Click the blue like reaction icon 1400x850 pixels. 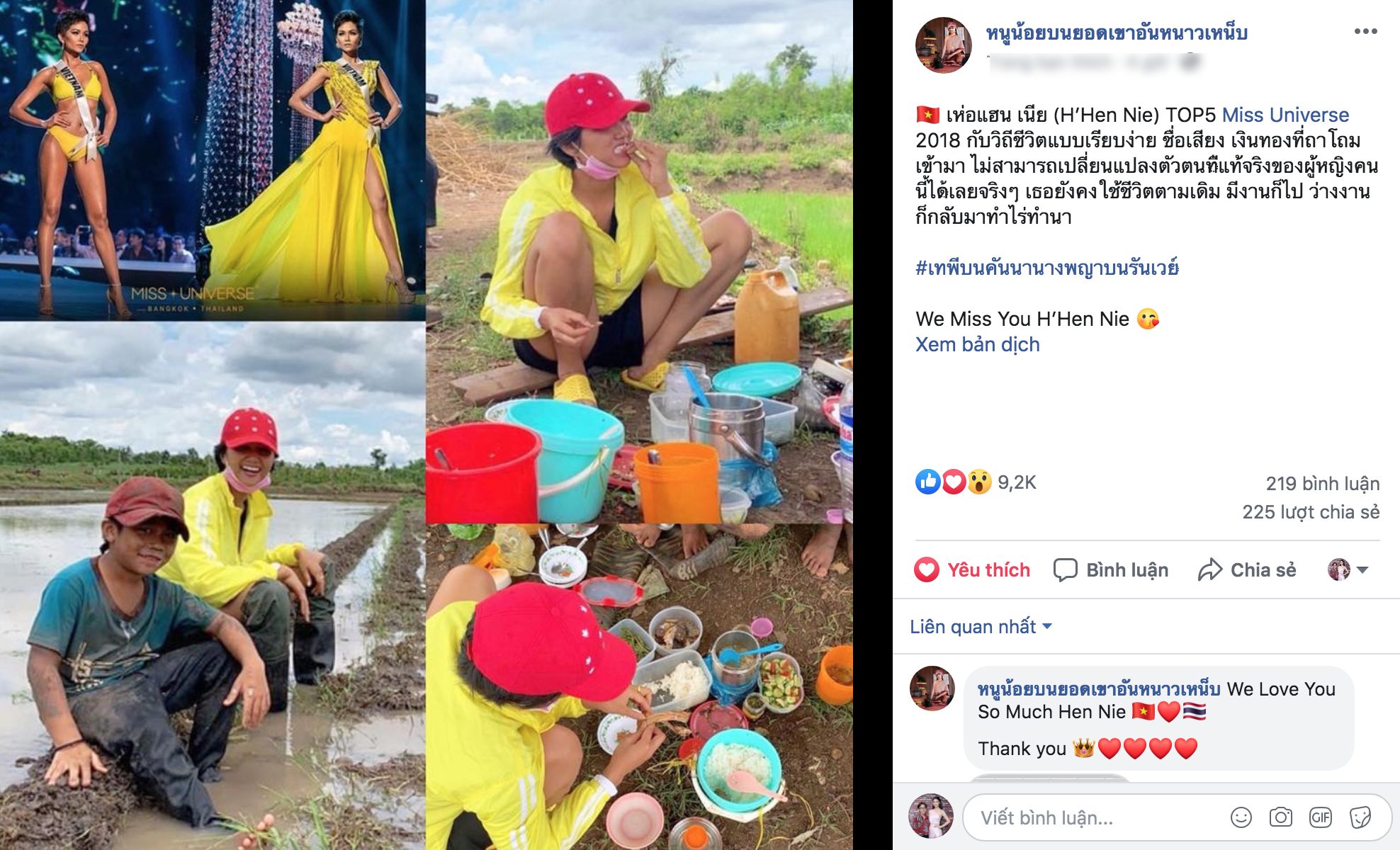pos(927,482)
